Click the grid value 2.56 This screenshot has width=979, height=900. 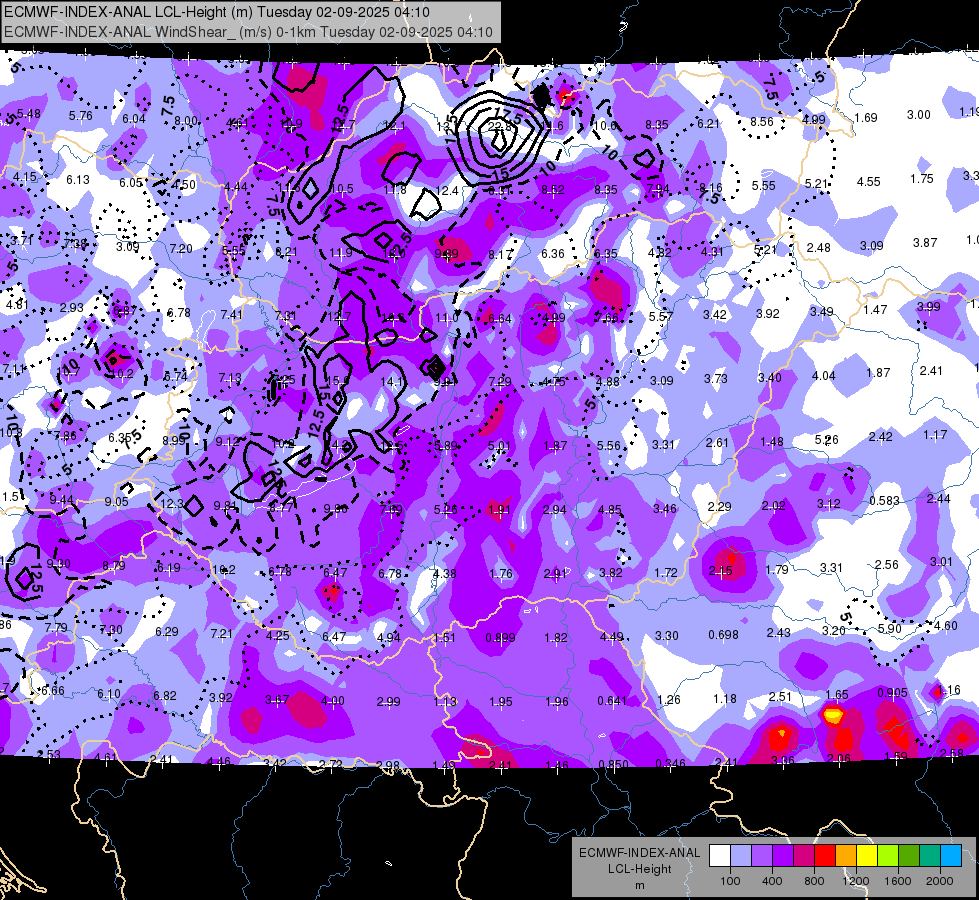pyautogui.click(x=887, y=565)
